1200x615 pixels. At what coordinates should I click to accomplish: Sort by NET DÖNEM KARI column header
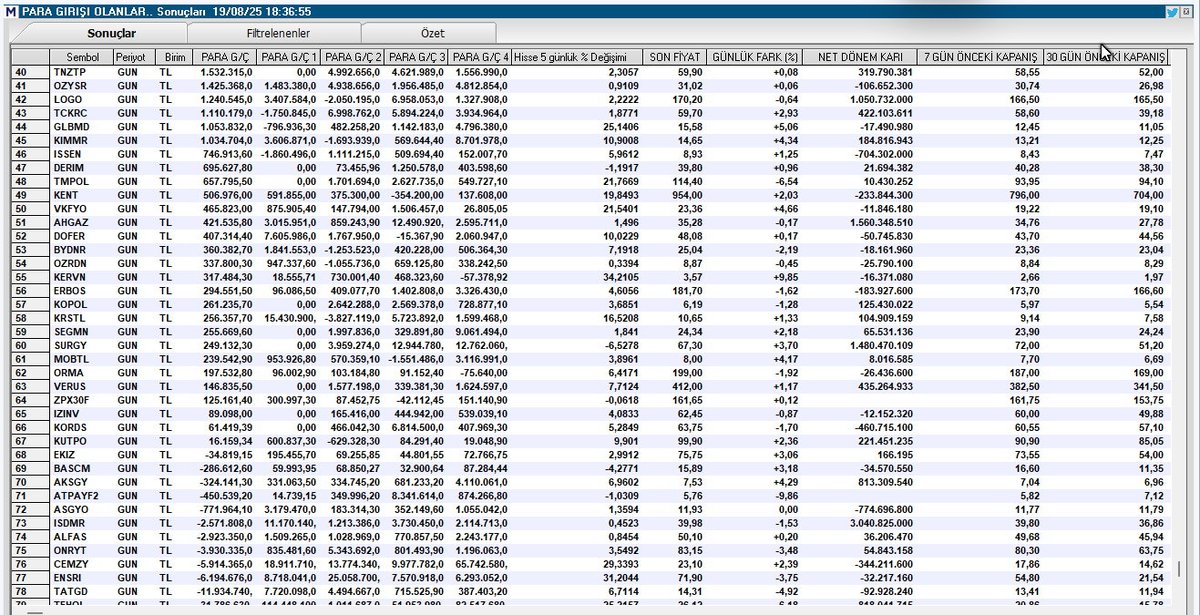point(861,57)
